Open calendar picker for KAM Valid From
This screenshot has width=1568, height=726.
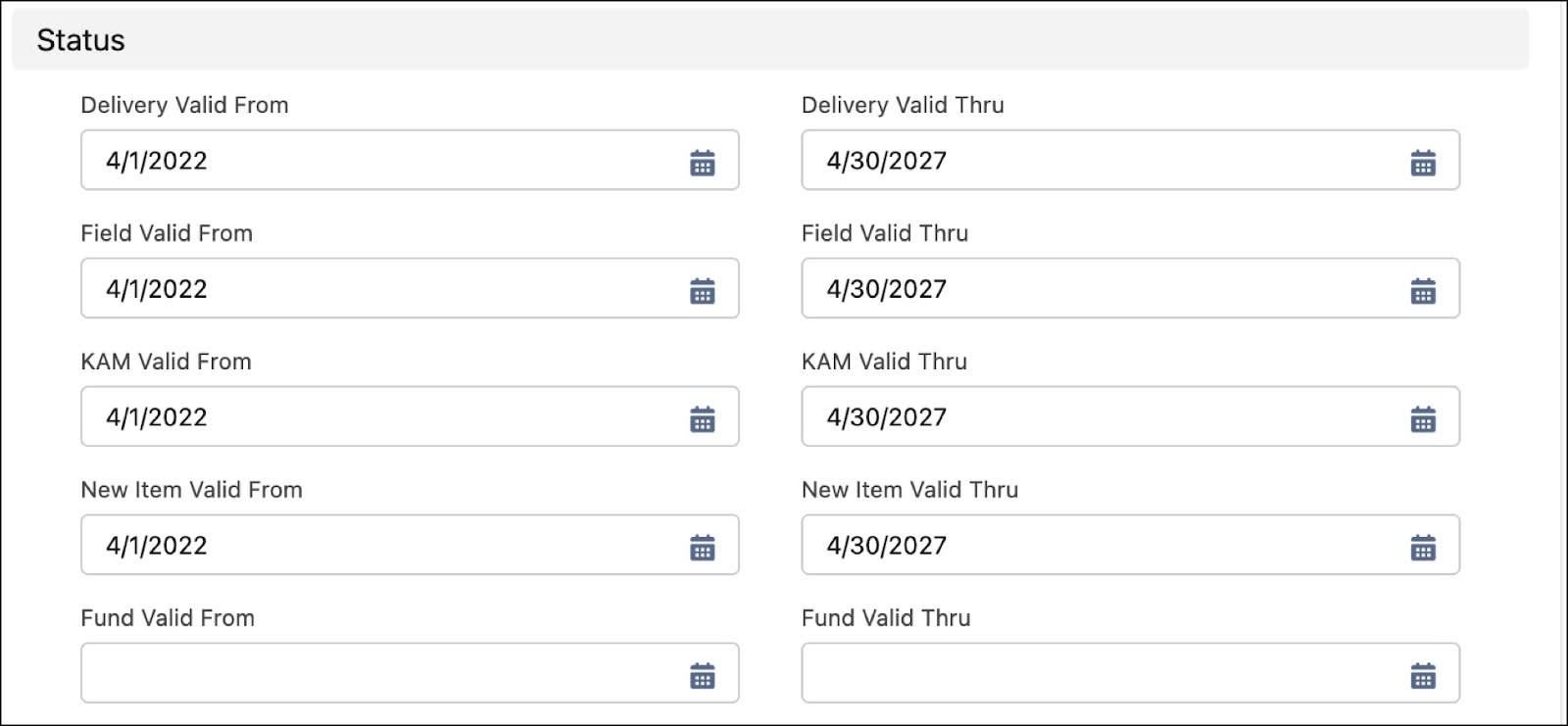tap(702, 418)
